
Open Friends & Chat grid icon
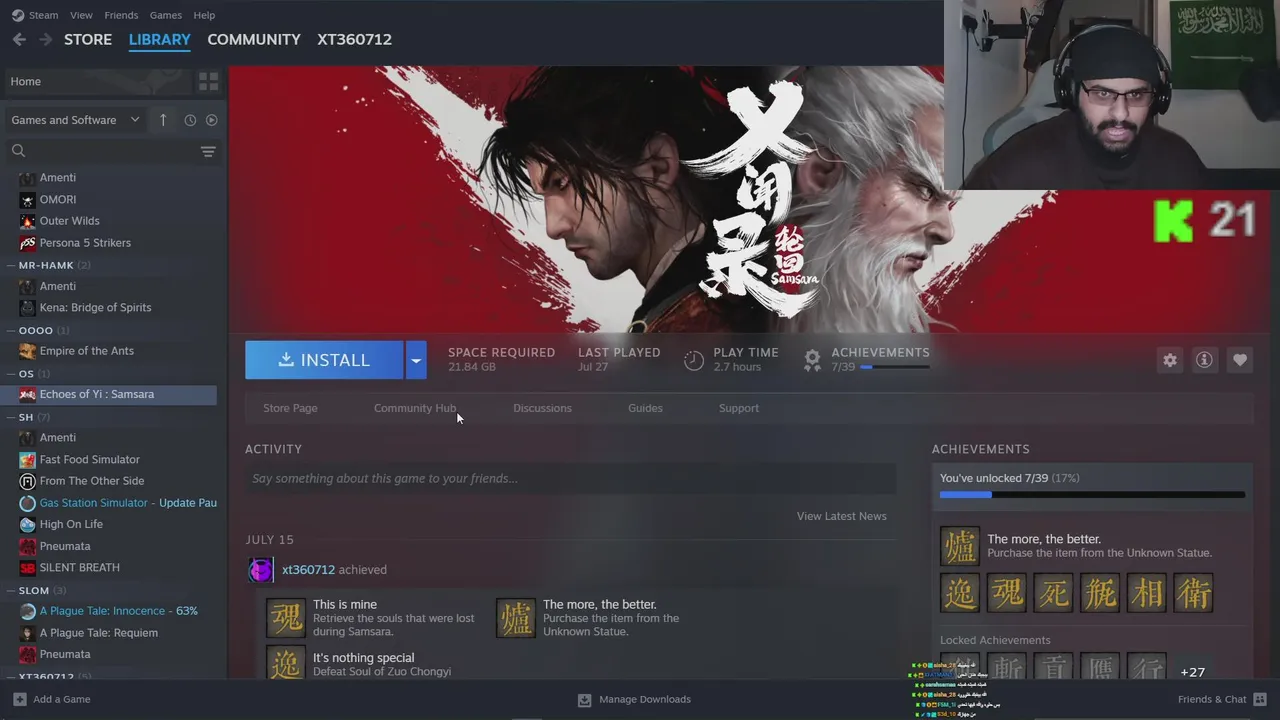1260,699
